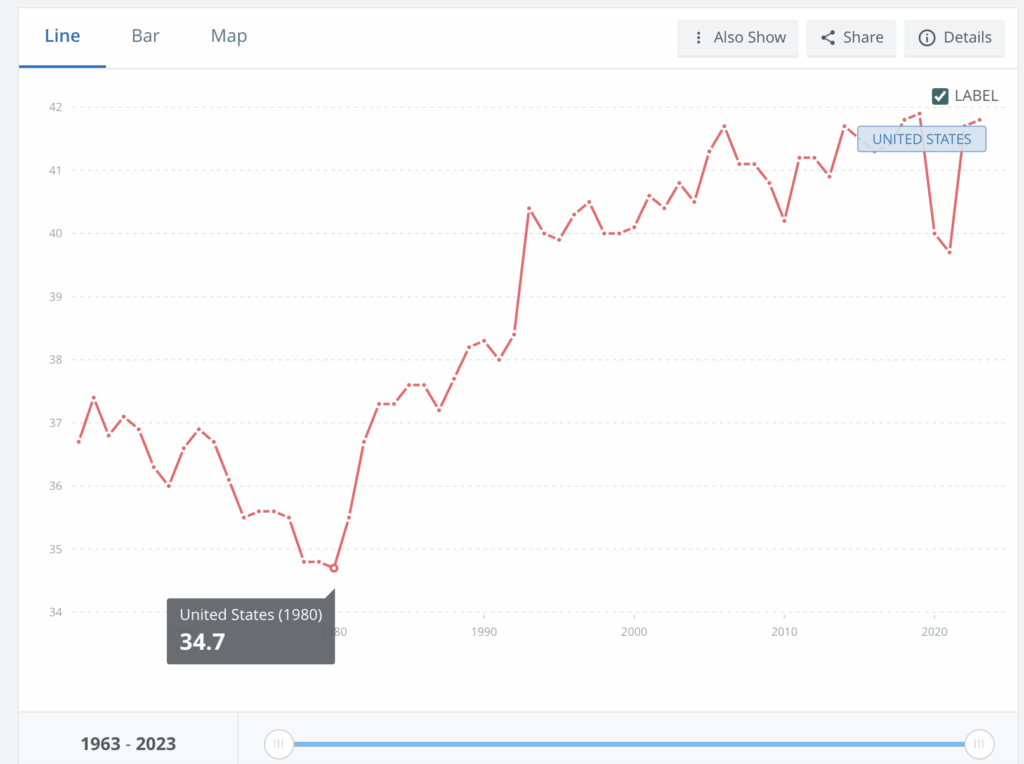
Task: Click the left year range slider handle
Action: pos(279,743)
